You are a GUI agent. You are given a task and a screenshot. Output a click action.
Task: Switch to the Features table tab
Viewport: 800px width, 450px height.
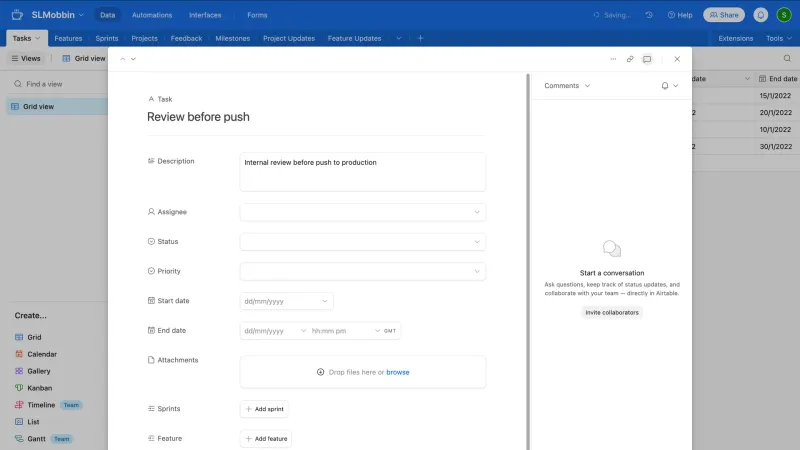coord(68,38)
